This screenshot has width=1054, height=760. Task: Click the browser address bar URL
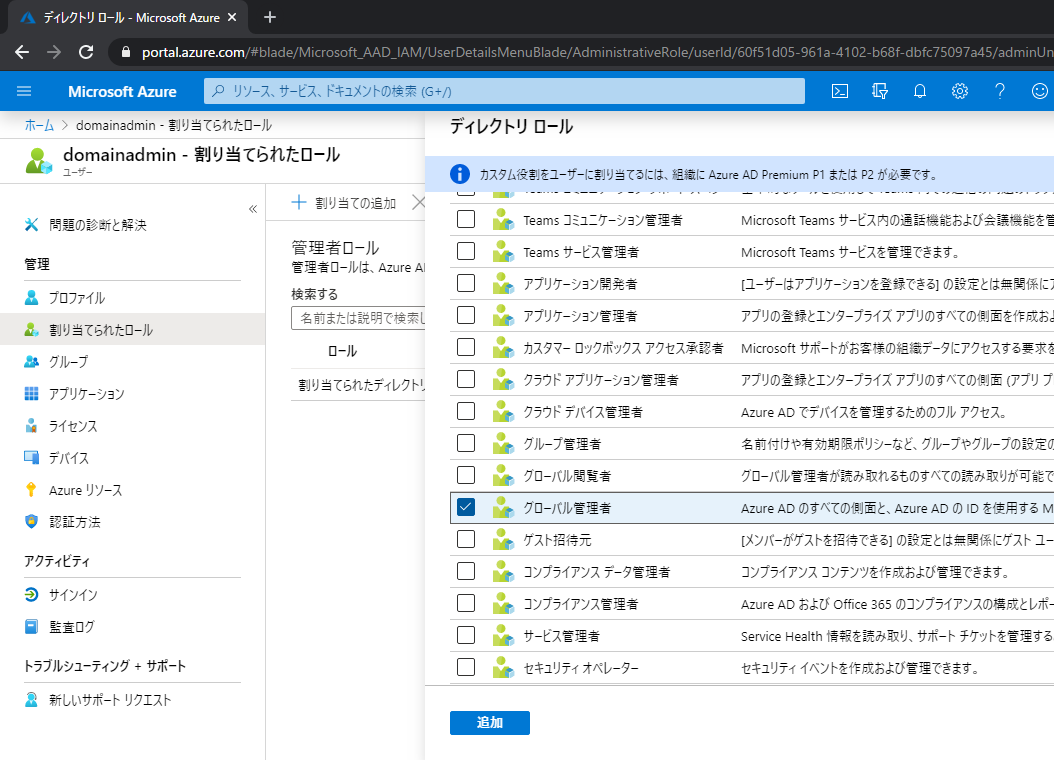tap(597, 52)
